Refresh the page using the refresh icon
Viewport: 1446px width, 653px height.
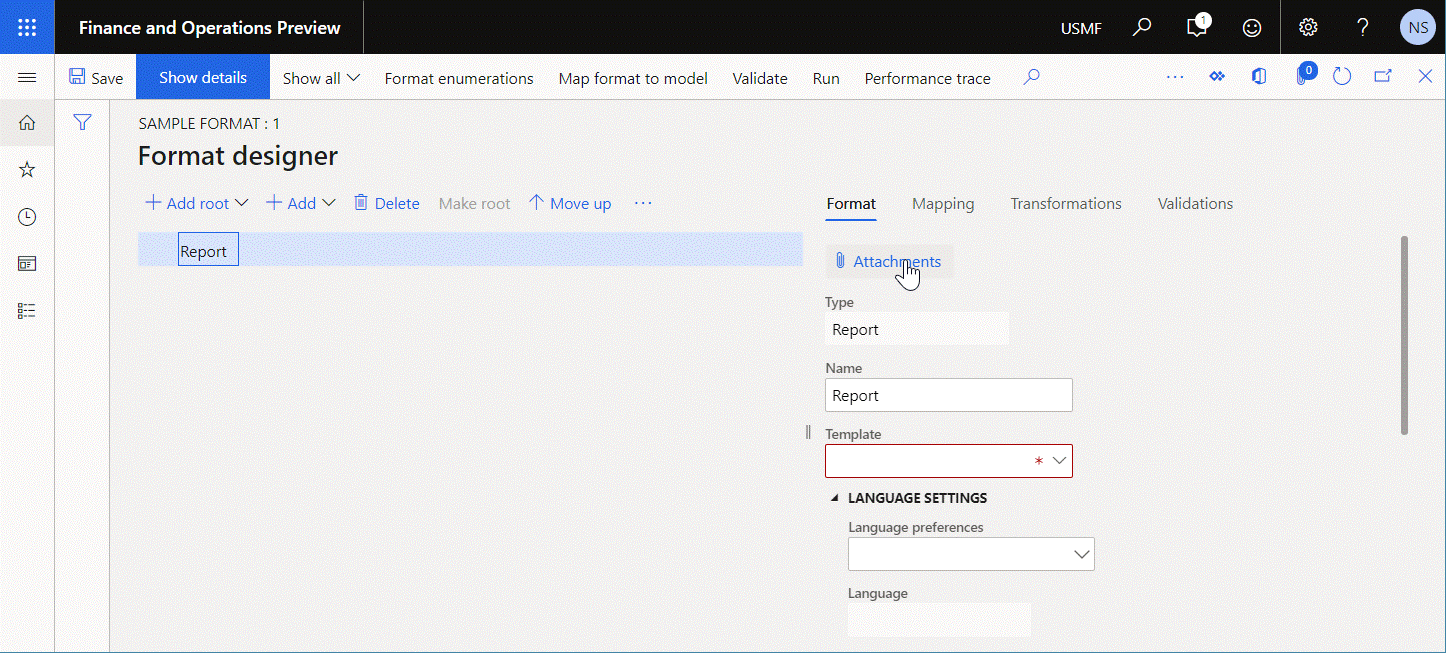click(x=1342, y=75)
